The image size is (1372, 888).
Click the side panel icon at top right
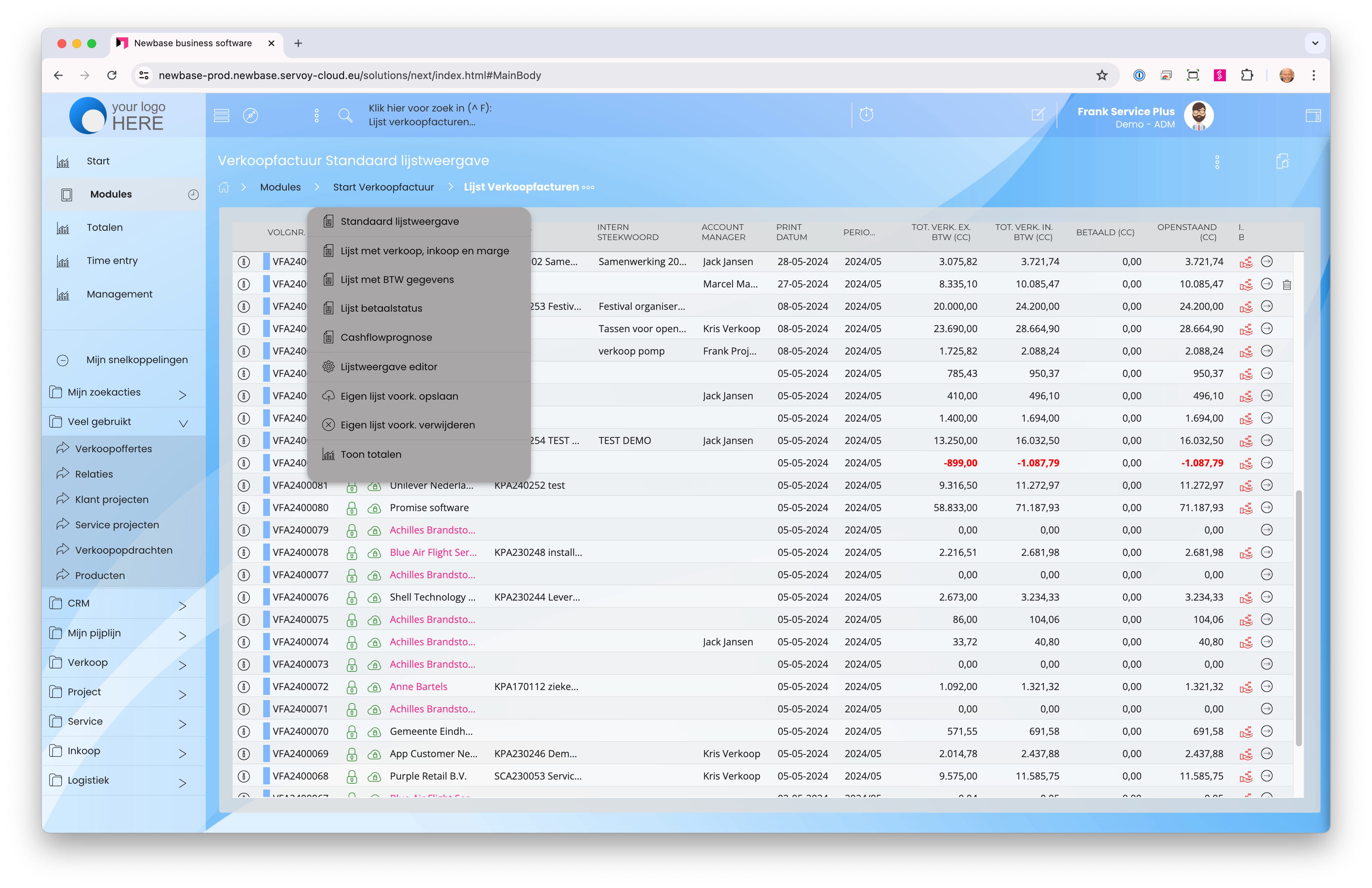click(x=1313, y=115)
